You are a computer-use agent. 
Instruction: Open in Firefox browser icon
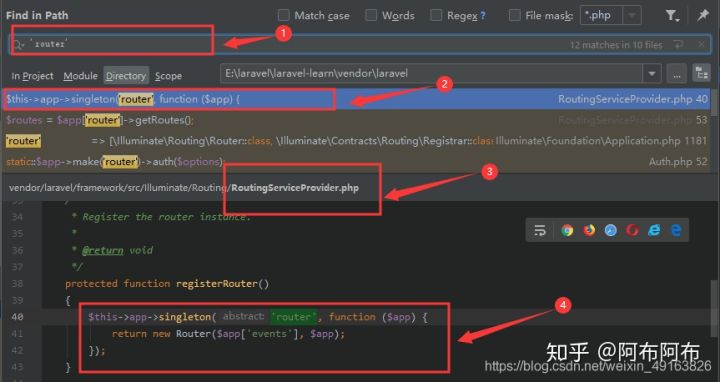[x=589, y=230]
